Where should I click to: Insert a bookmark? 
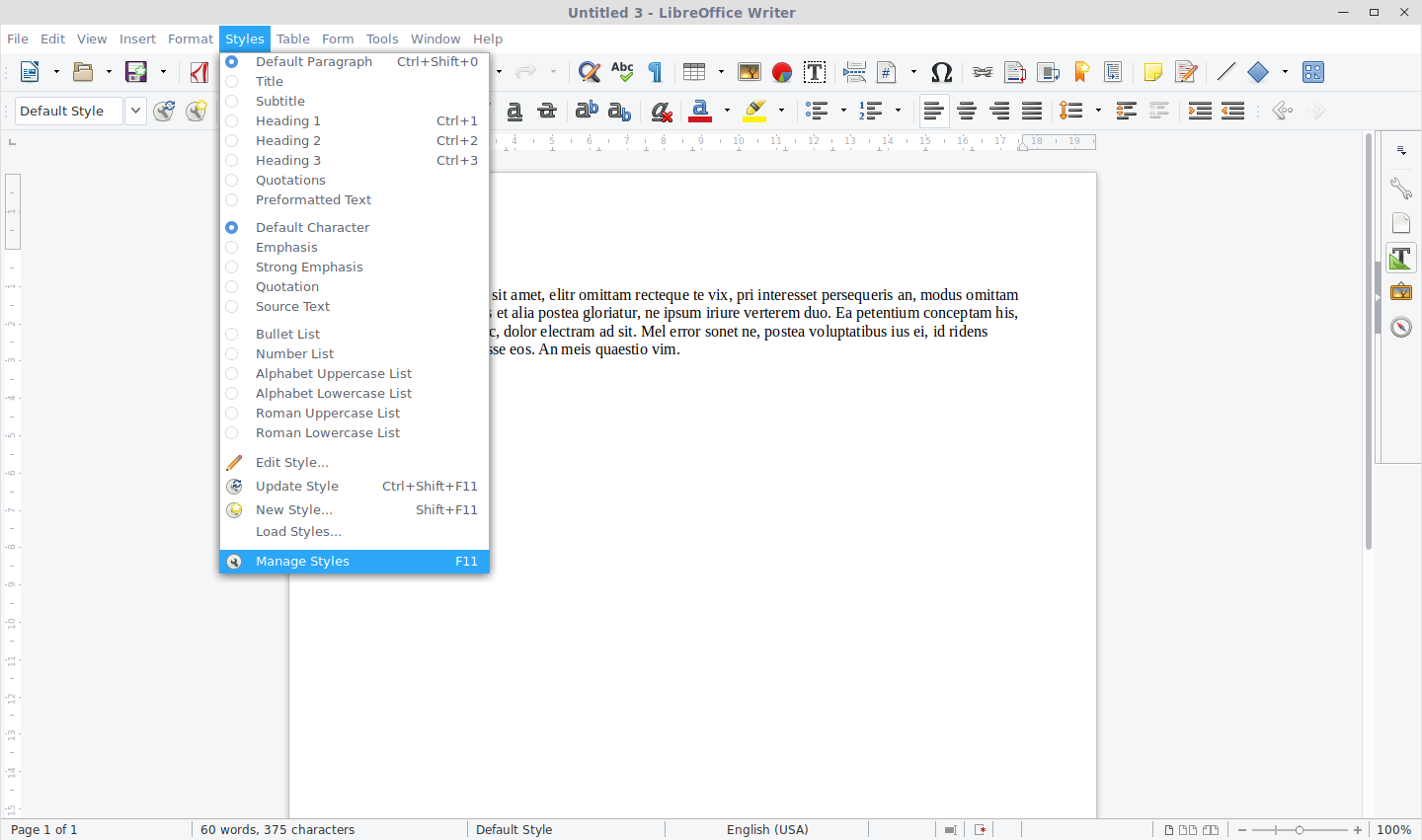point(1081,71)
